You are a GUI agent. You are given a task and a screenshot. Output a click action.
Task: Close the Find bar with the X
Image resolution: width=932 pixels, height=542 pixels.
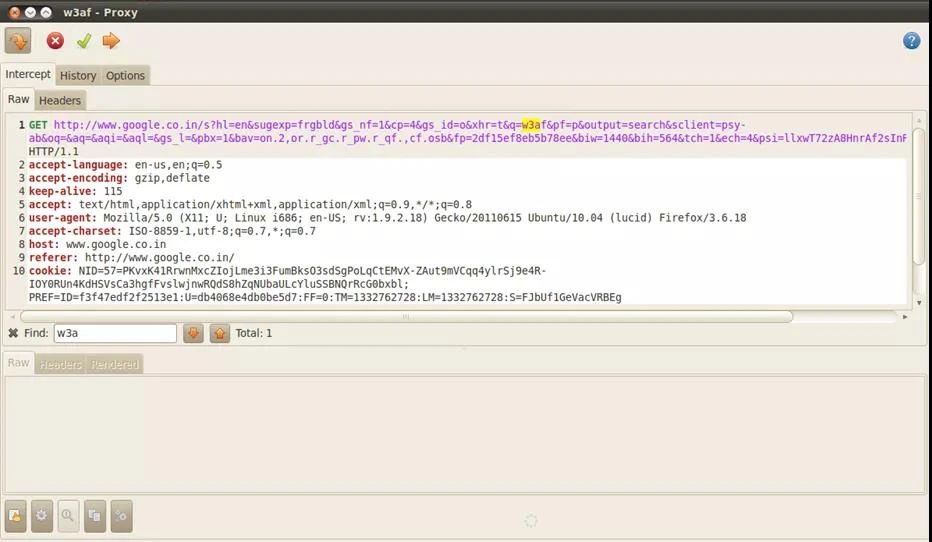pos(13,333)
